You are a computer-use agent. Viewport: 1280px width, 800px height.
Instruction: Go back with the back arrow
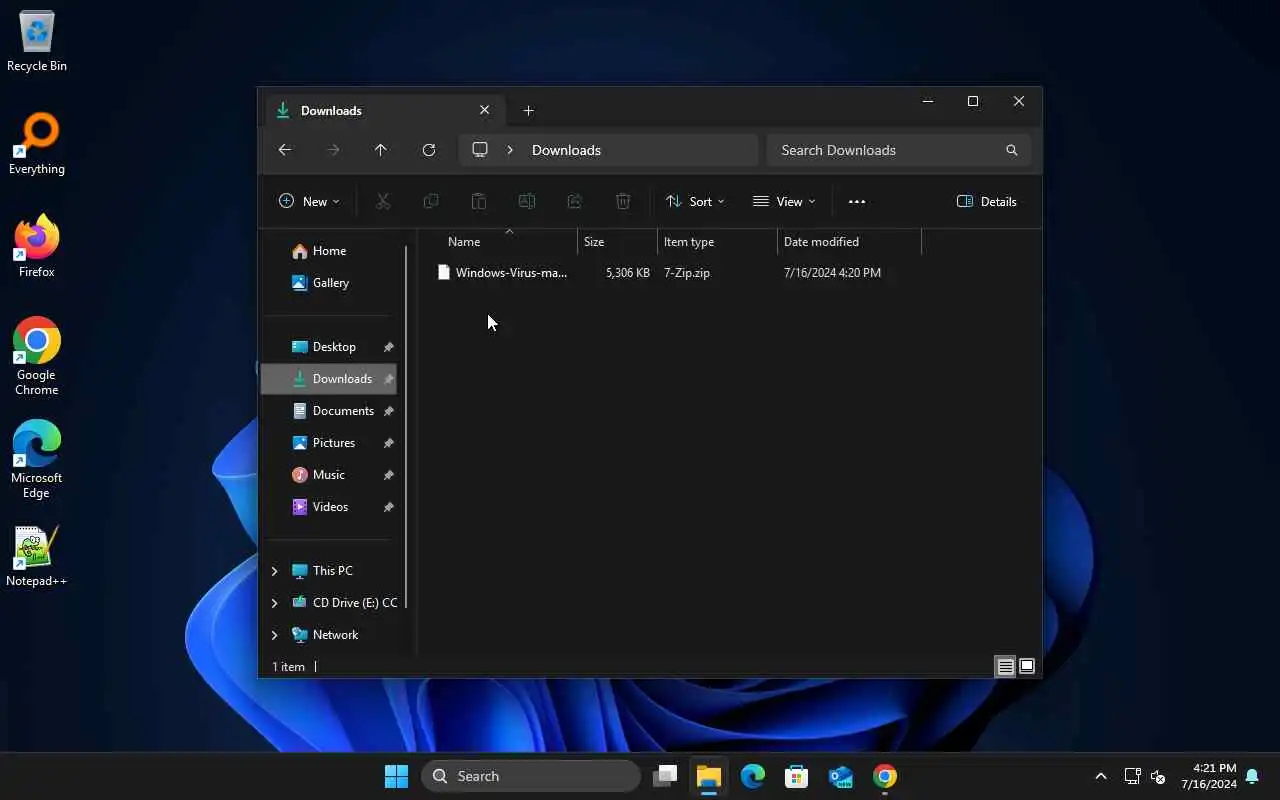(x=285, y=150)
